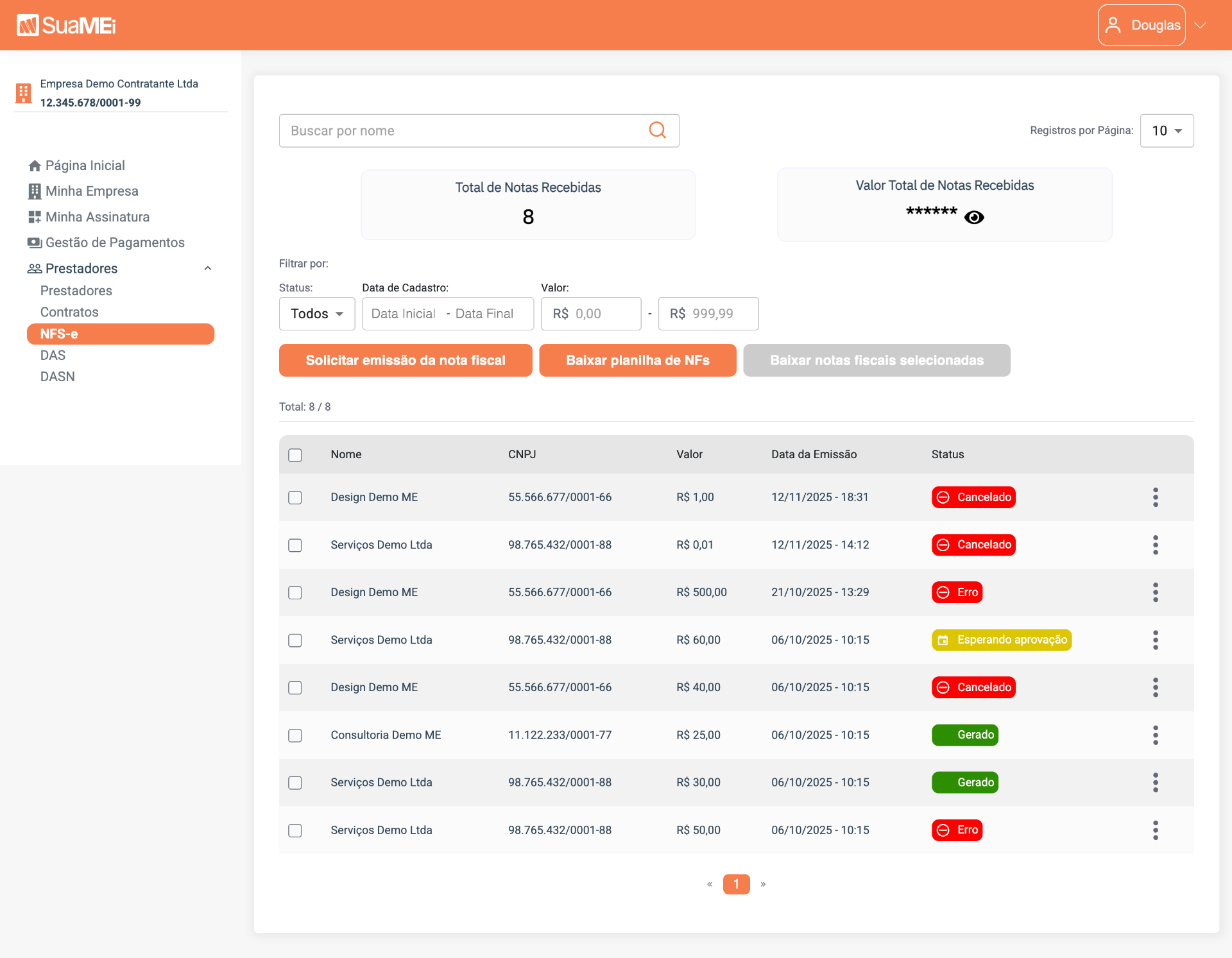Reveal hidden total value with eye icon
This screenshot has width=1232, height=958.
pos(974,218)
